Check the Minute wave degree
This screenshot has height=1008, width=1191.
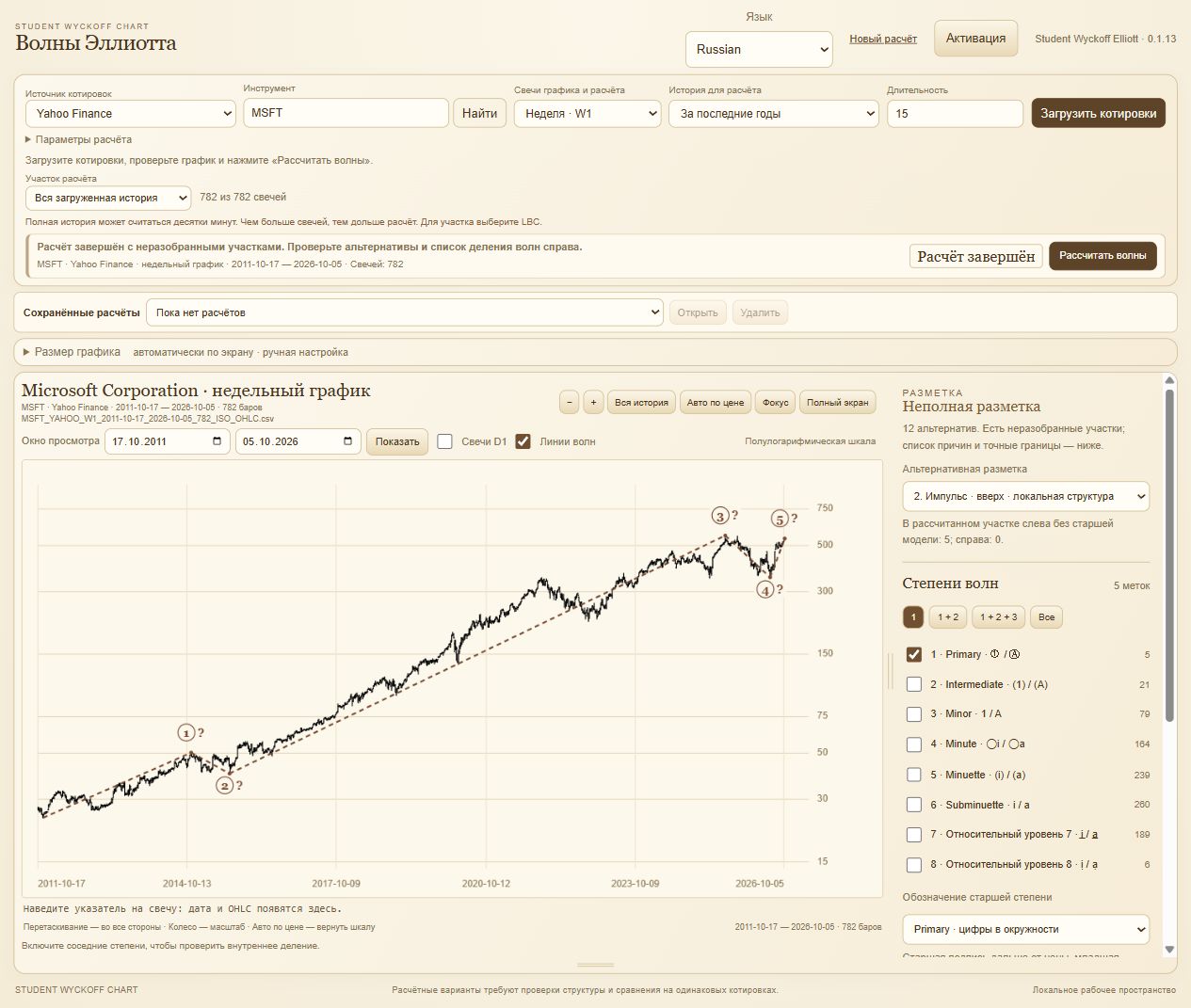[913, 744]
